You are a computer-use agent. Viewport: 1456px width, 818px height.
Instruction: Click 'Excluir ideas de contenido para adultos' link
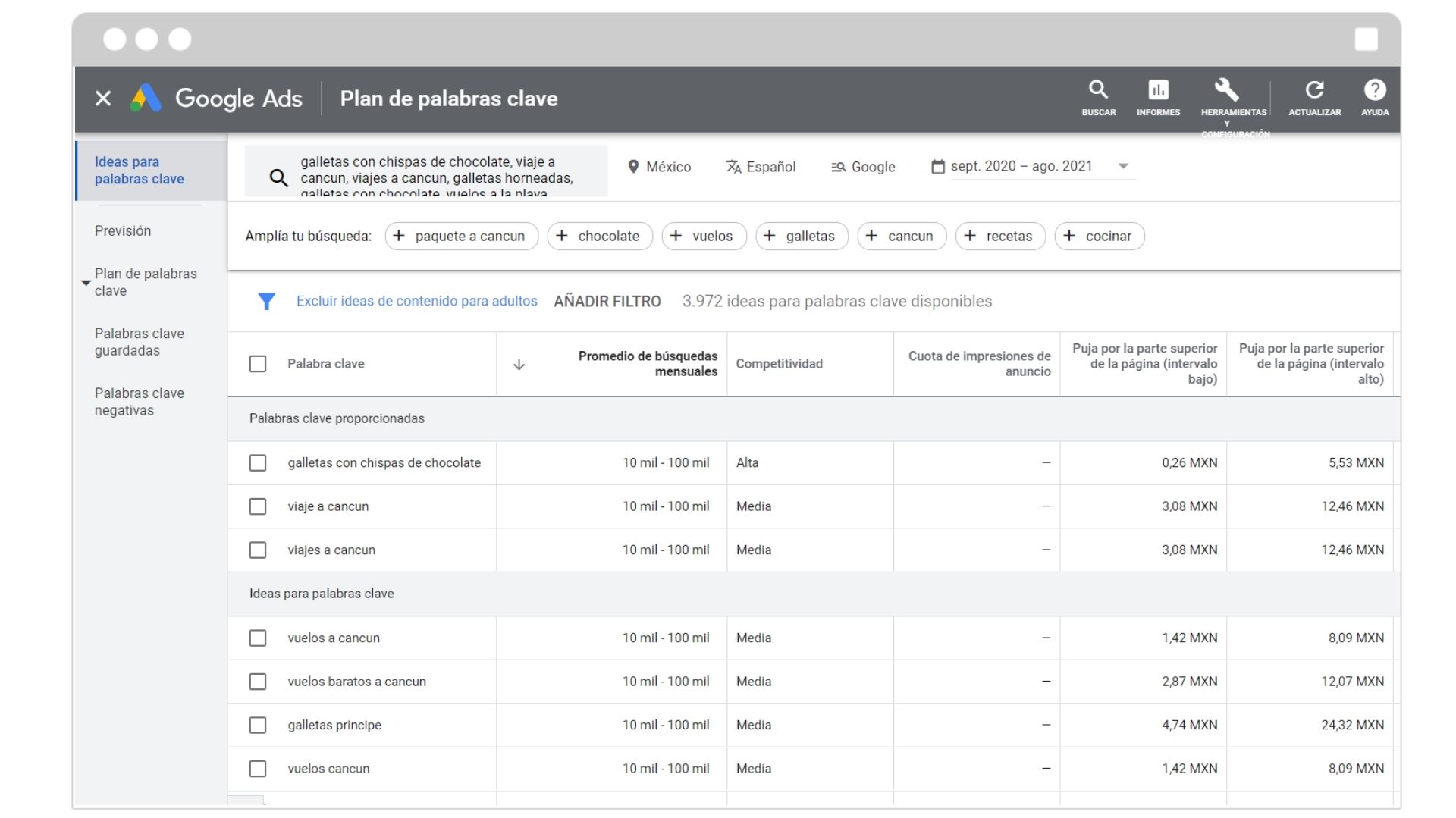click(x=416, y=302)
